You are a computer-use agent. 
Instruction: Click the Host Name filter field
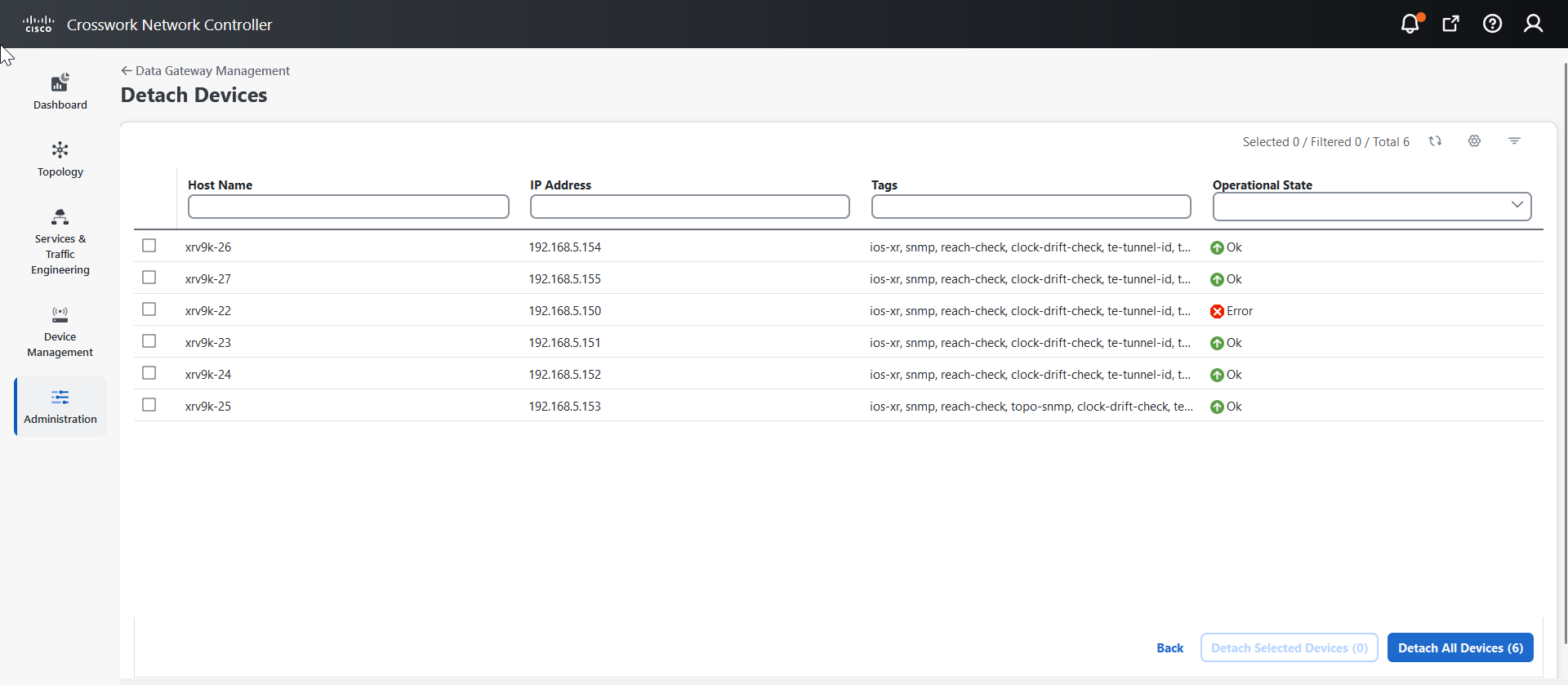(349, 207)
